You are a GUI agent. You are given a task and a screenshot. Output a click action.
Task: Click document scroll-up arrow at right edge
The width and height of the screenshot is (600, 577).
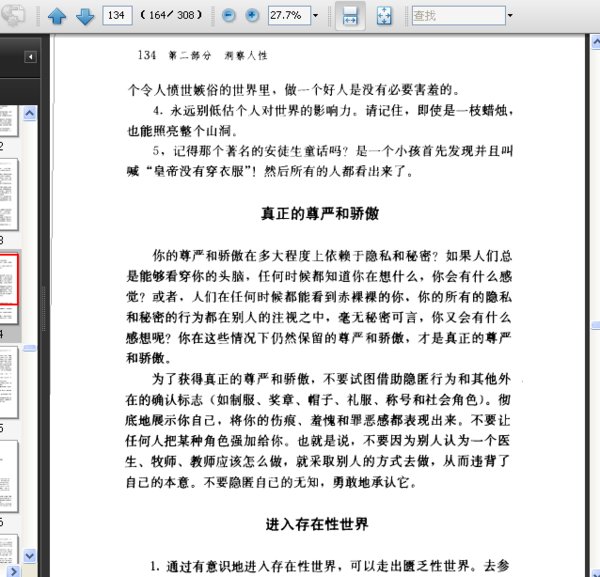[596, 42]
